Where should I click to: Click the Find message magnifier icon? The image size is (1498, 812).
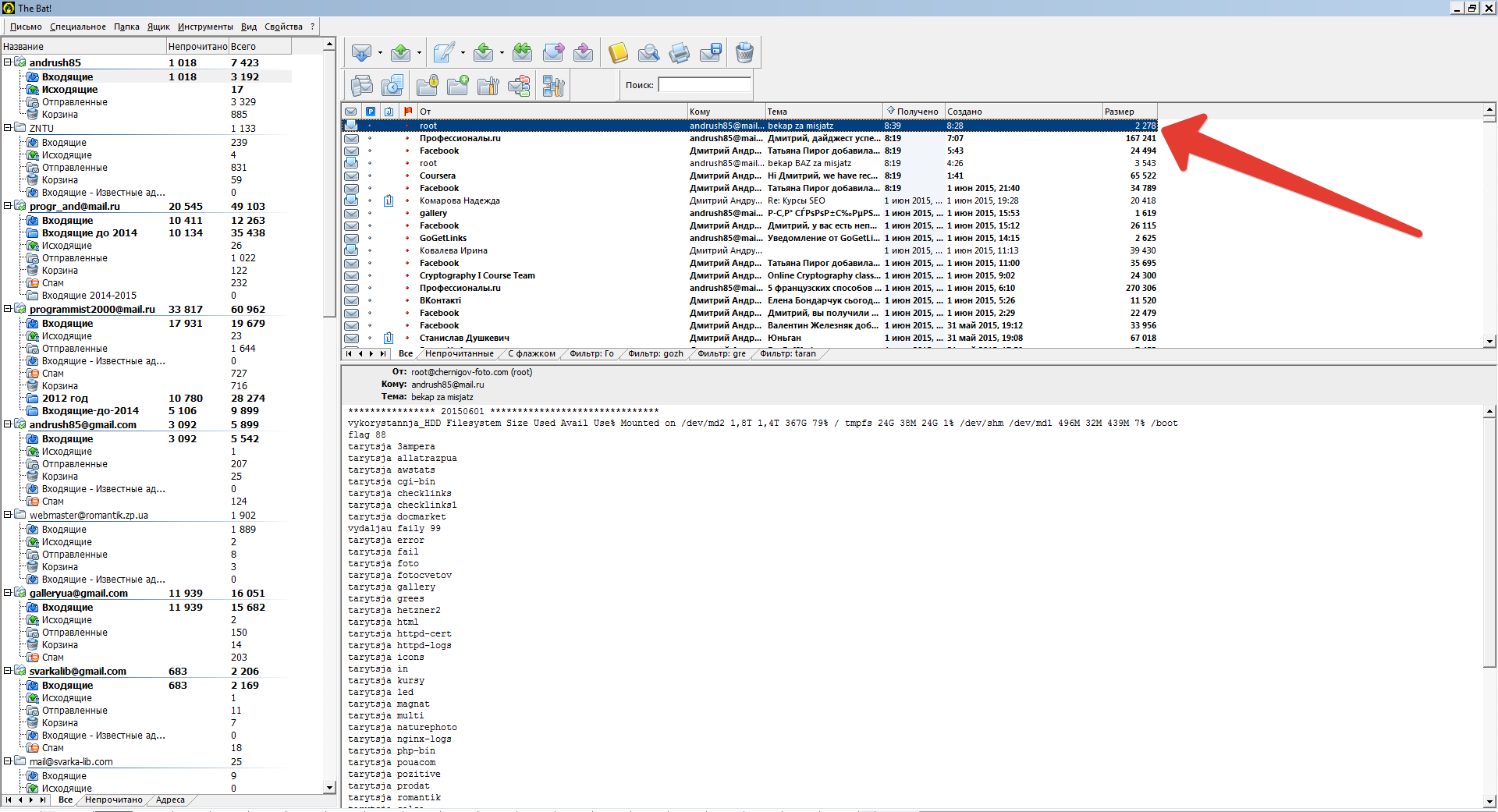tap(648, 53)
